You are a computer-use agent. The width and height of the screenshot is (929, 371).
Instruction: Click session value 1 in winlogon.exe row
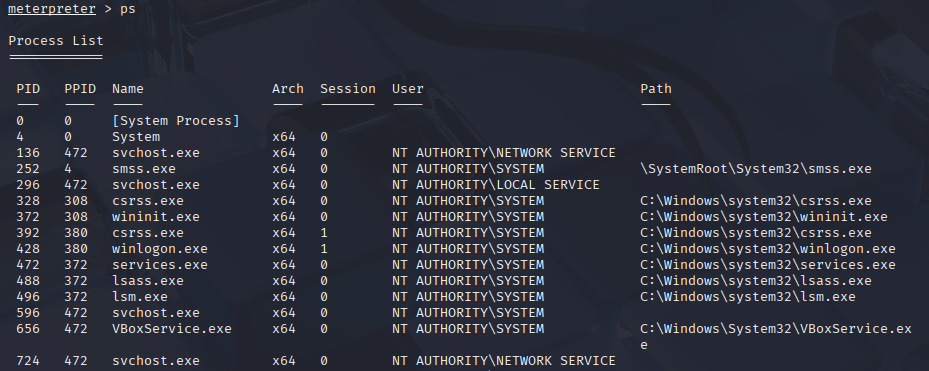point(324,249)
